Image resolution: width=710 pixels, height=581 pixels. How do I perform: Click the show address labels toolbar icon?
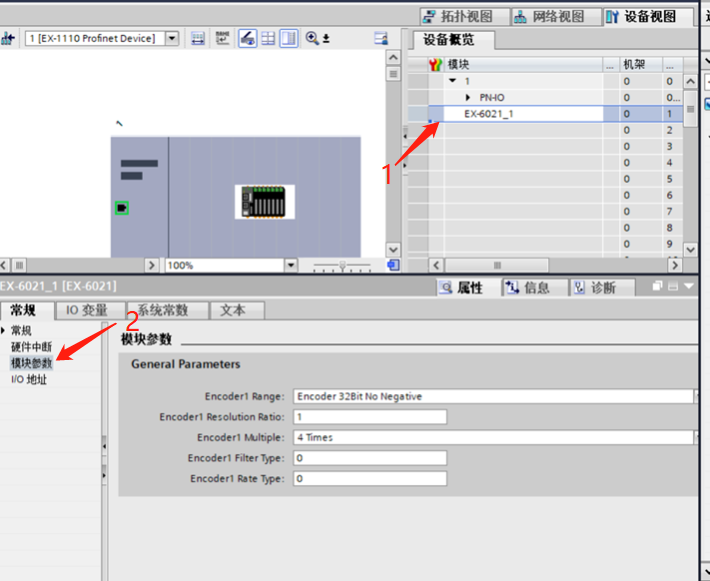click(198, 38)
